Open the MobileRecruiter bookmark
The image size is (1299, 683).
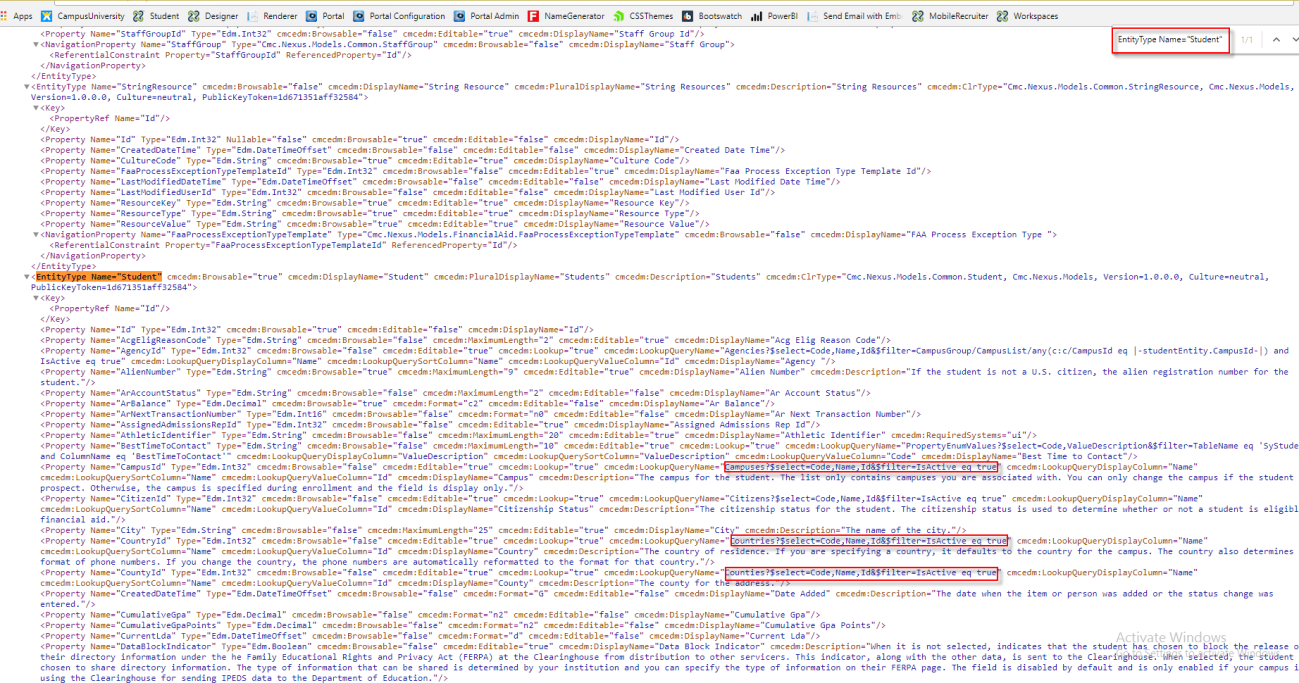(949, 16)
